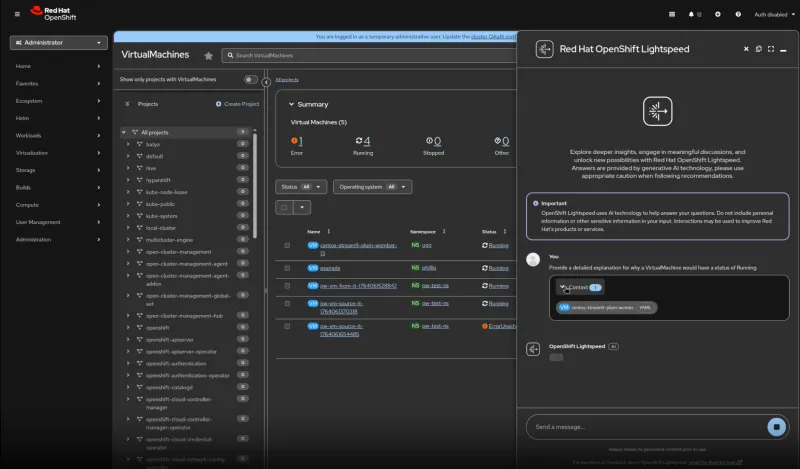Click the Create Project plus link
Image resolution: width=800 pixels, height=469 pixels.
pos(237,104)
